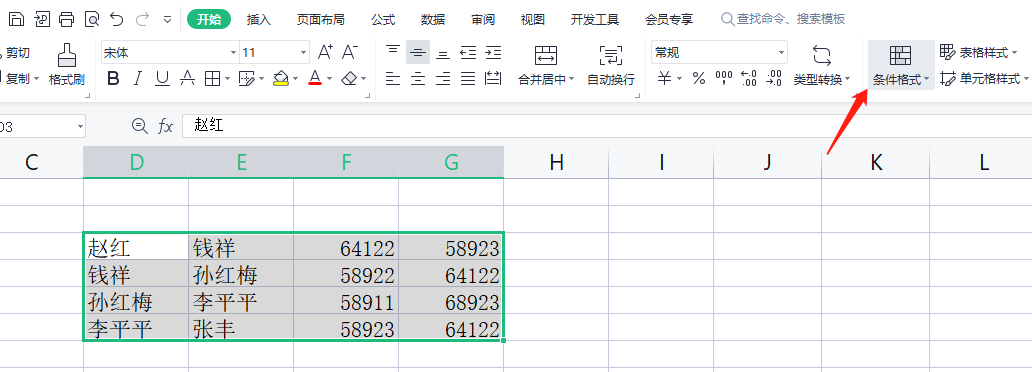
Task: Increase decimal places
Action: click(x=749, y=79)
